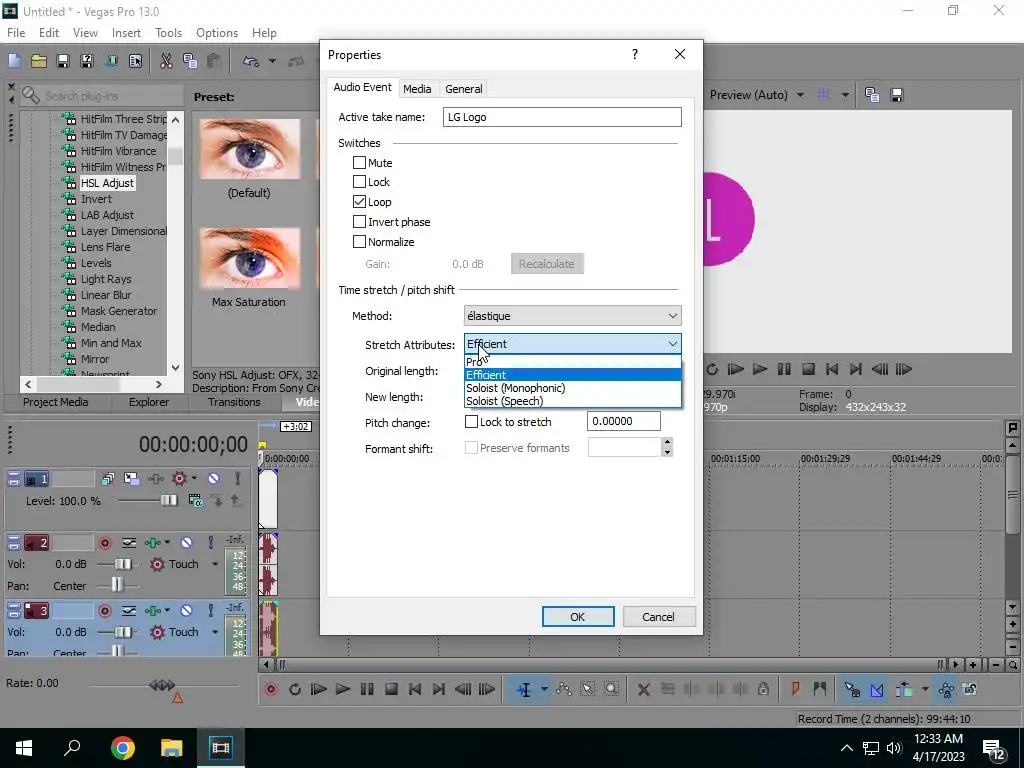Click the help question mark in Properties dialog
The width and height of the screenshot is (1024, 768).
635,54
